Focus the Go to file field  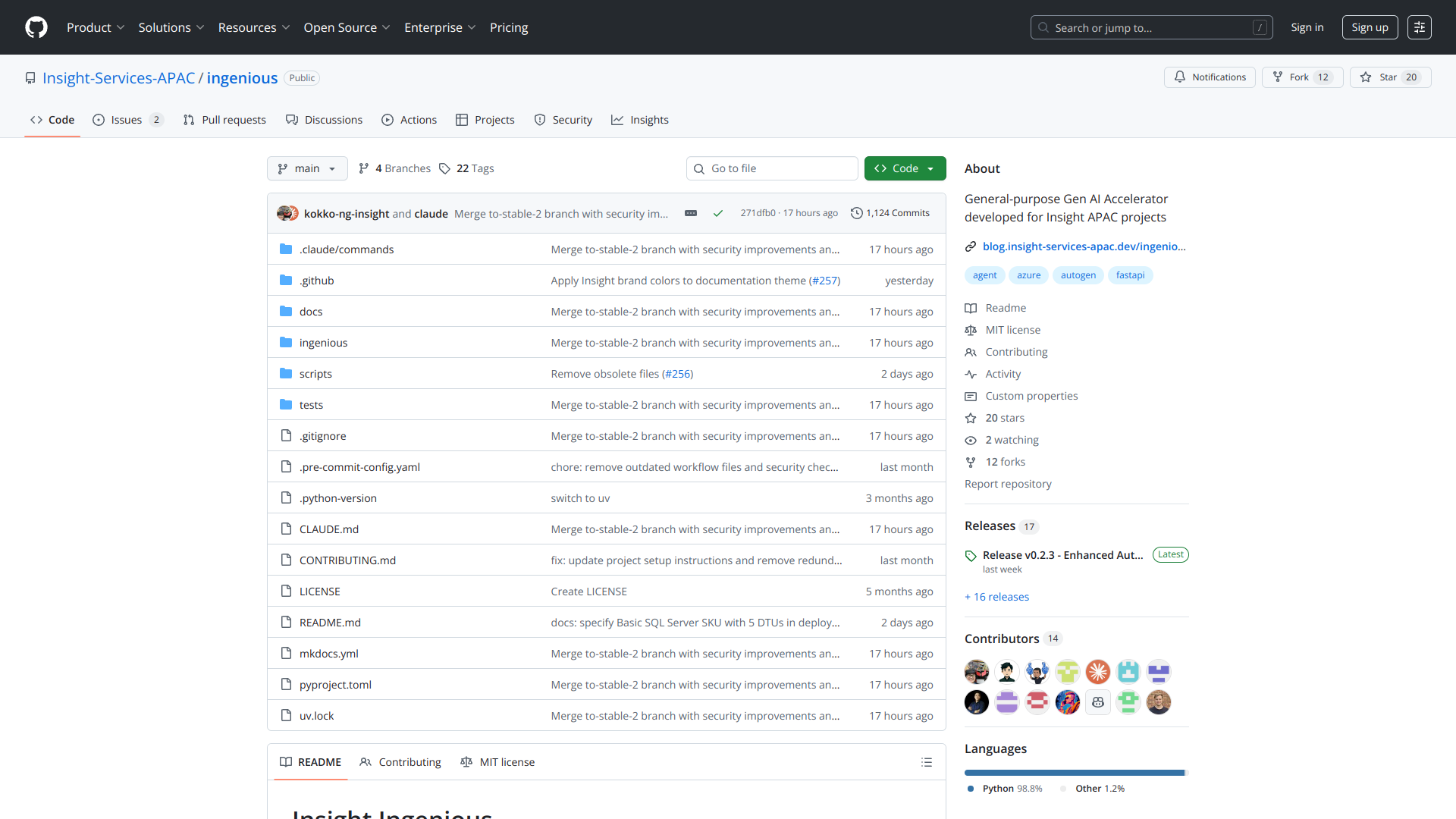coord(772,168)
